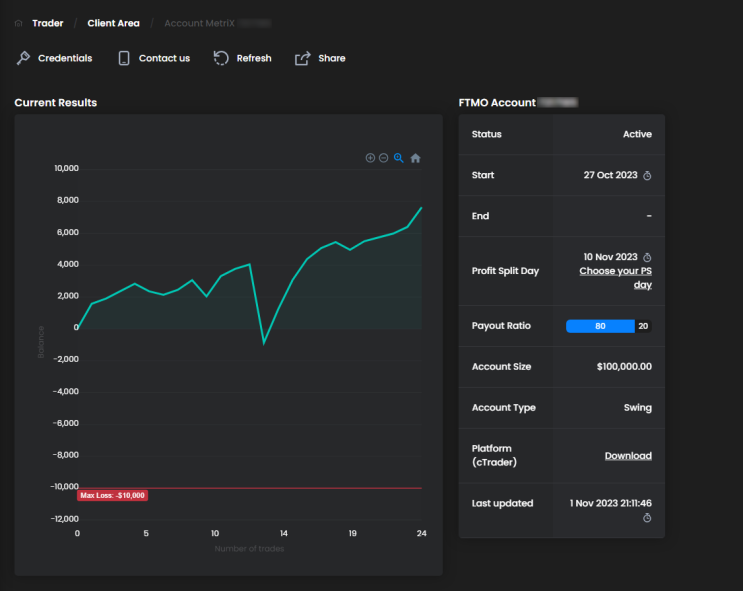Screen dimensions: 743x591
Task: Open the Contact us label
Action: point(164,58)
